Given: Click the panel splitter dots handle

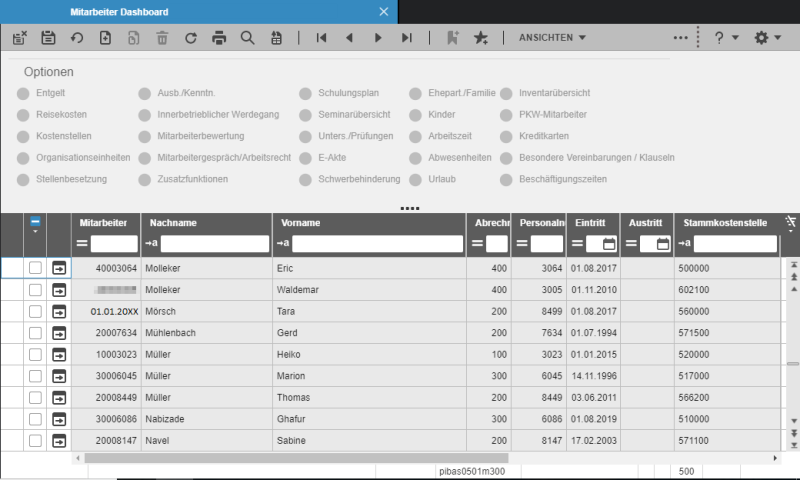Looking at the screenshot, I should [410, 208].
